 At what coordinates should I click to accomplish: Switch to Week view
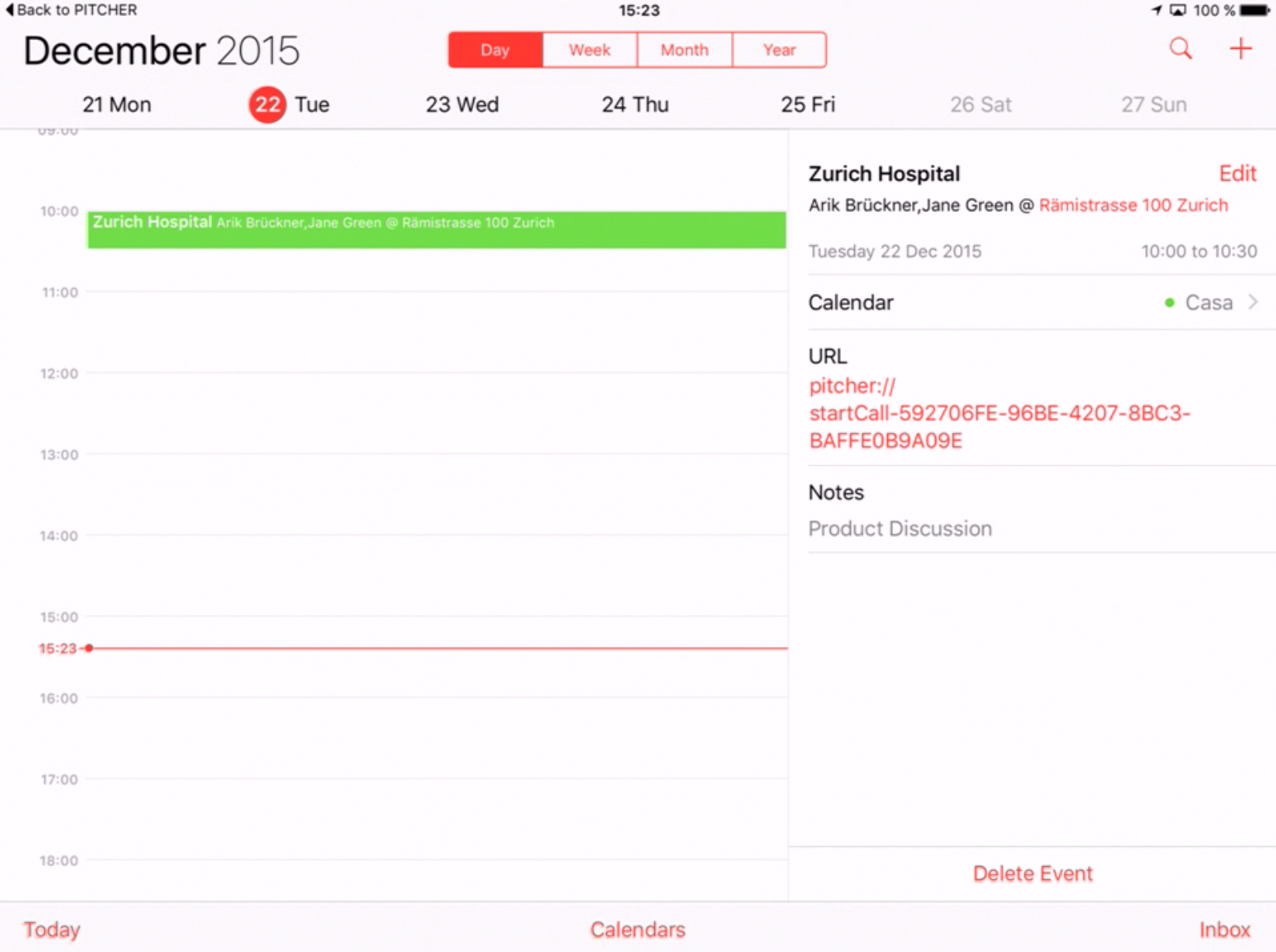click(x=590, y=50)
